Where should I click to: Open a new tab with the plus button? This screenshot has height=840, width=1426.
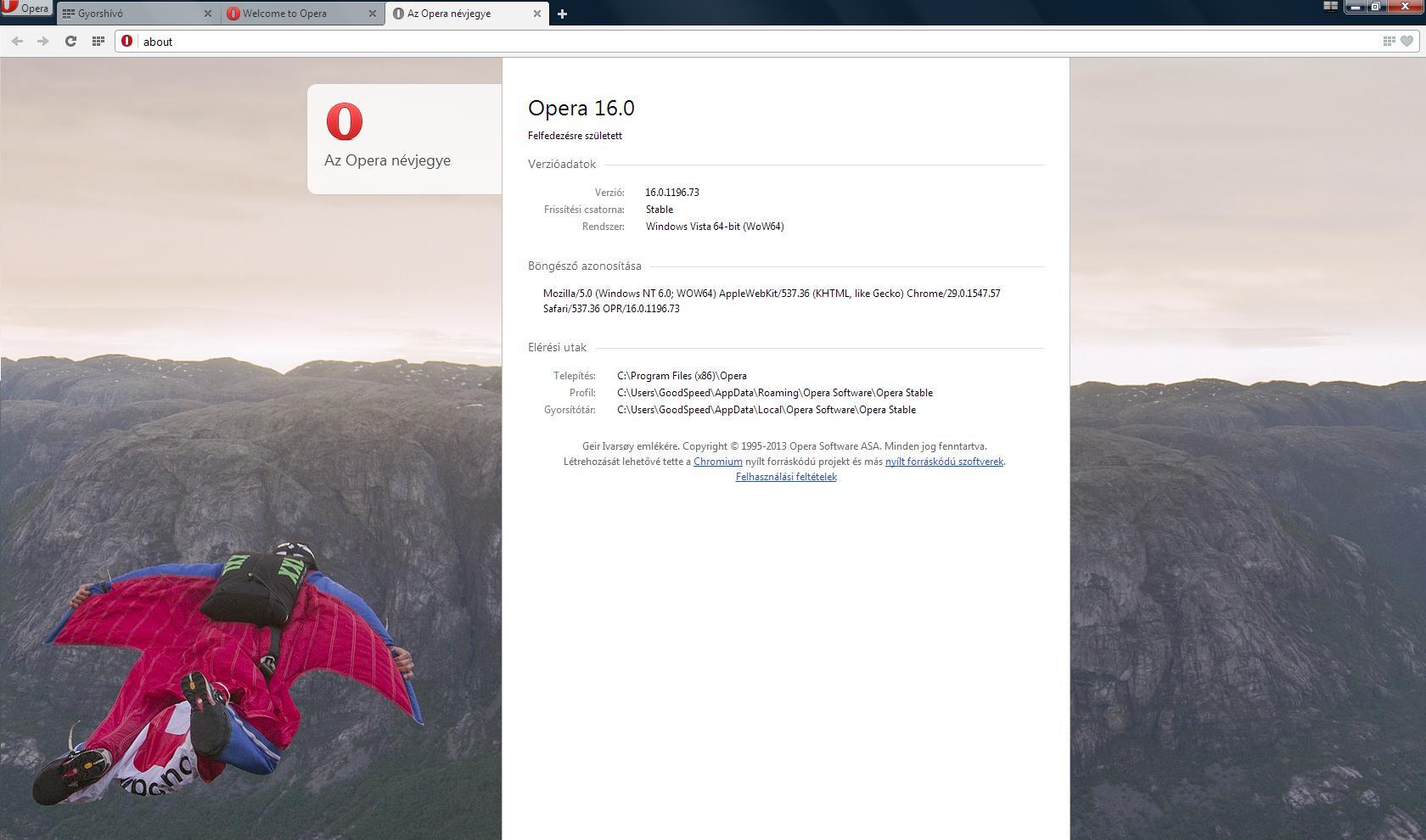point(562,14)
